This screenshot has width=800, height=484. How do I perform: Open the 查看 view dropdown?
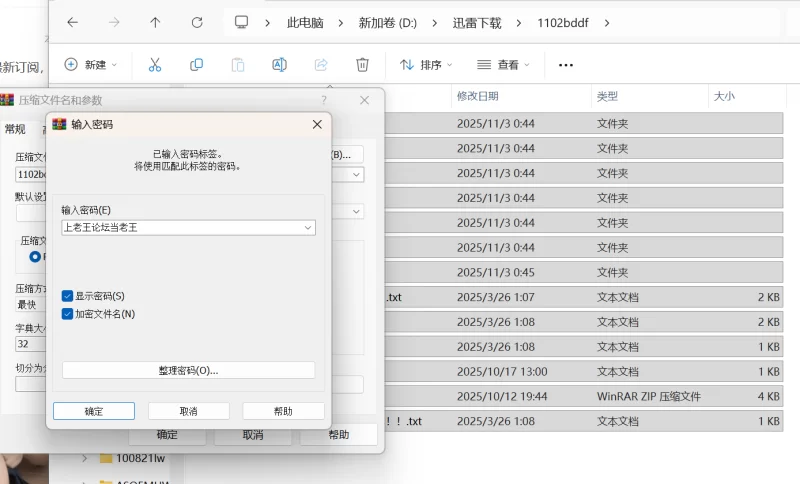(x=504, y=65)
